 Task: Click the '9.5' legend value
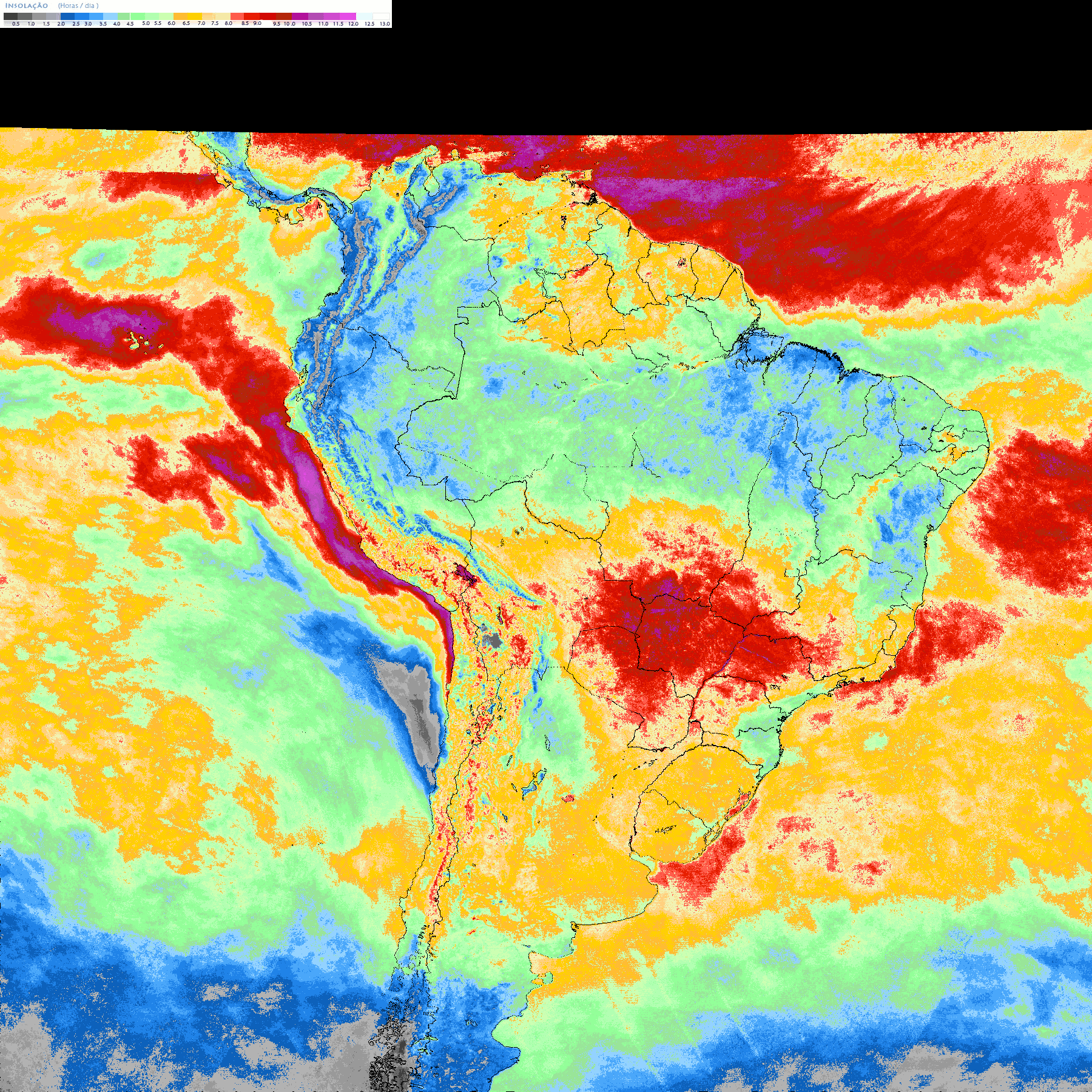[277, 24]
